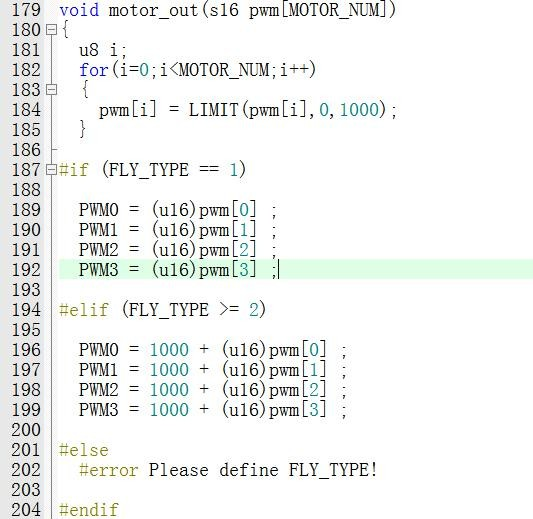Screen dimensions: 533x519
Task: Click 'Please define FLY_TYPE!' message text
Action: (x=263, y=470)
